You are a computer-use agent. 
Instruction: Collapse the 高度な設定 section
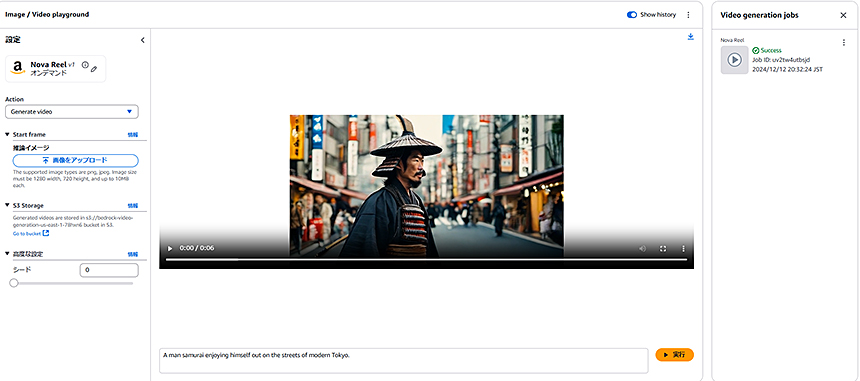point(7,254)
